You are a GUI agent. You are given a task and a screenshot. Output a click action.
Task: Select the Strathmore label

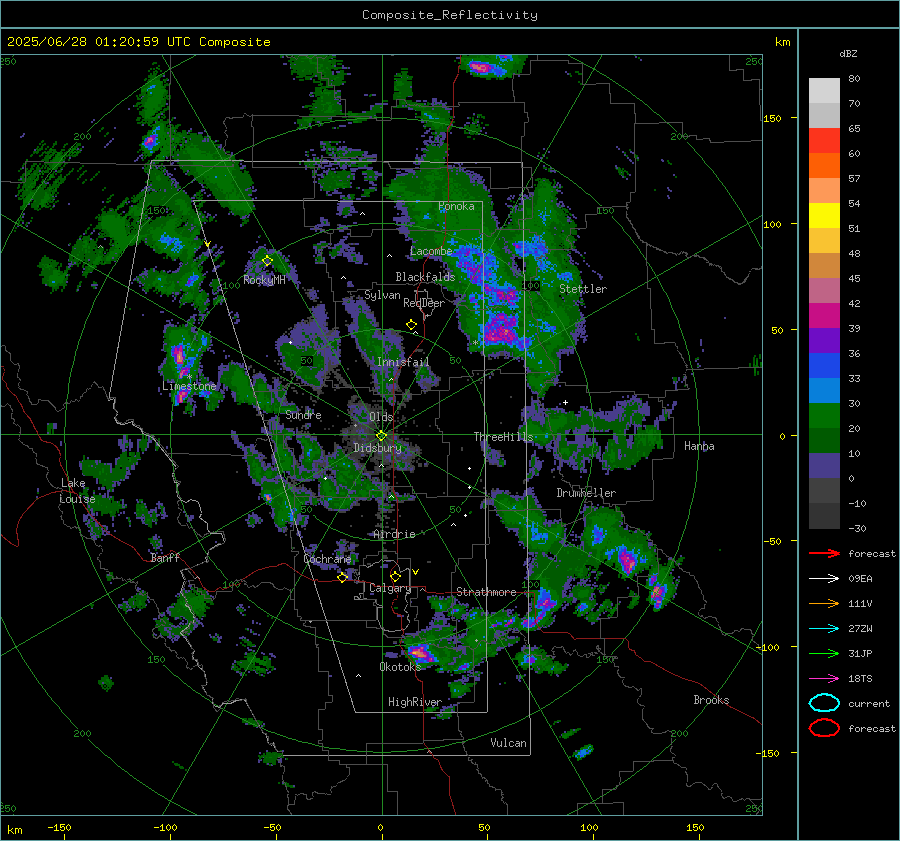tap(486, 592)
